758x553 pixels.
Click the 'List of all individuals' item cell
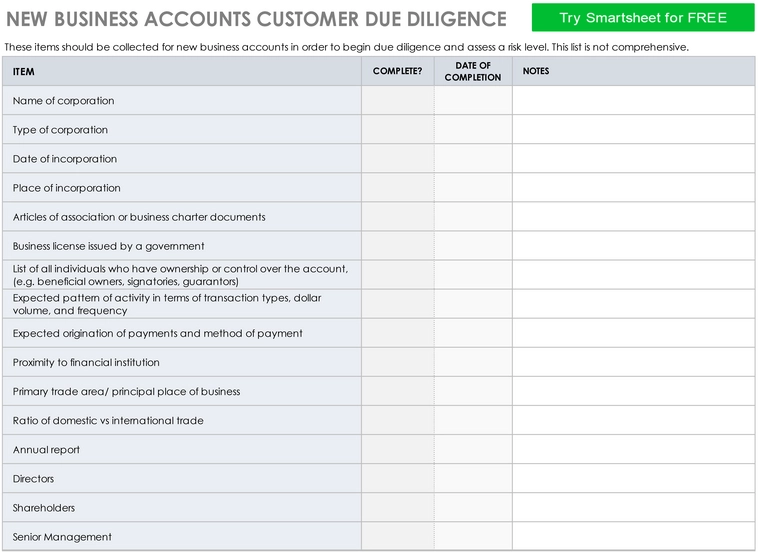[182, 275]
